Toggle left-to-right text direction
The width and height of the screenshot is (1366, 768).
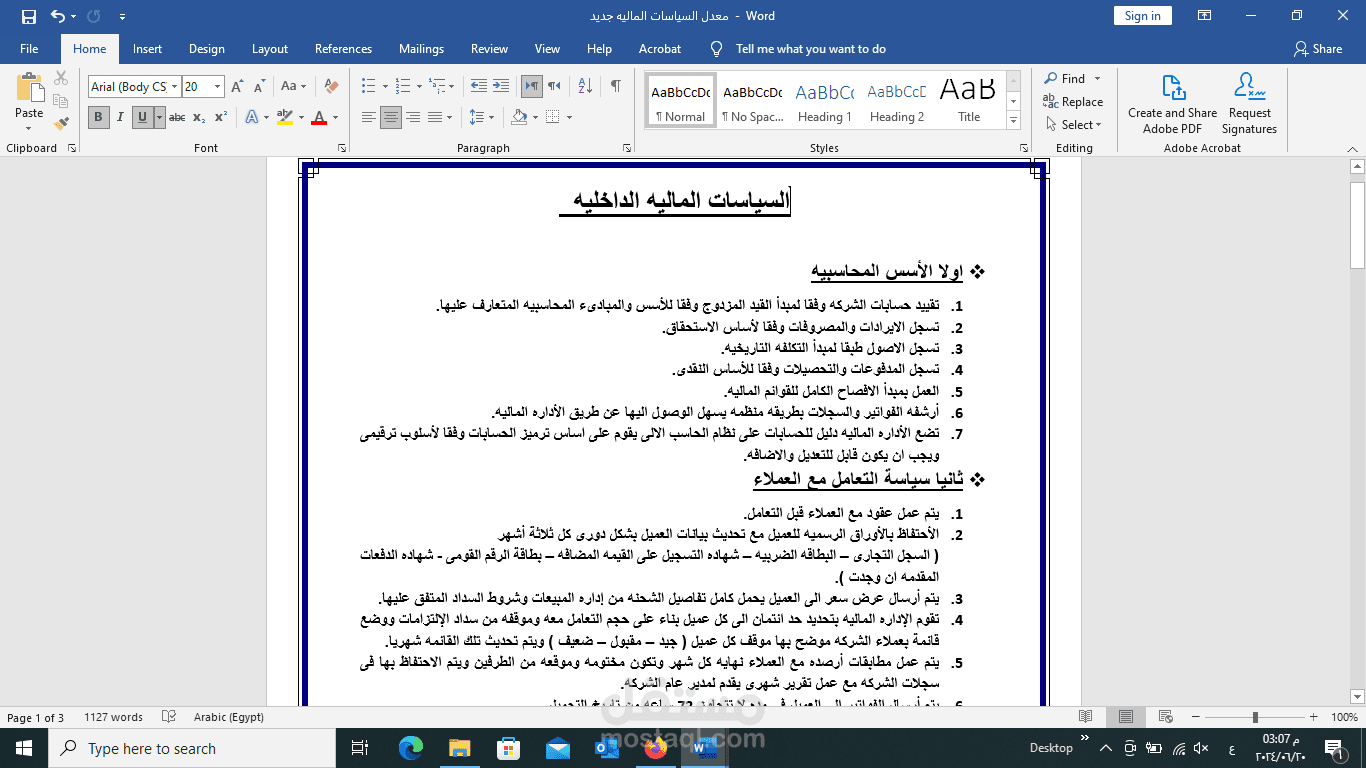point(532,87)
